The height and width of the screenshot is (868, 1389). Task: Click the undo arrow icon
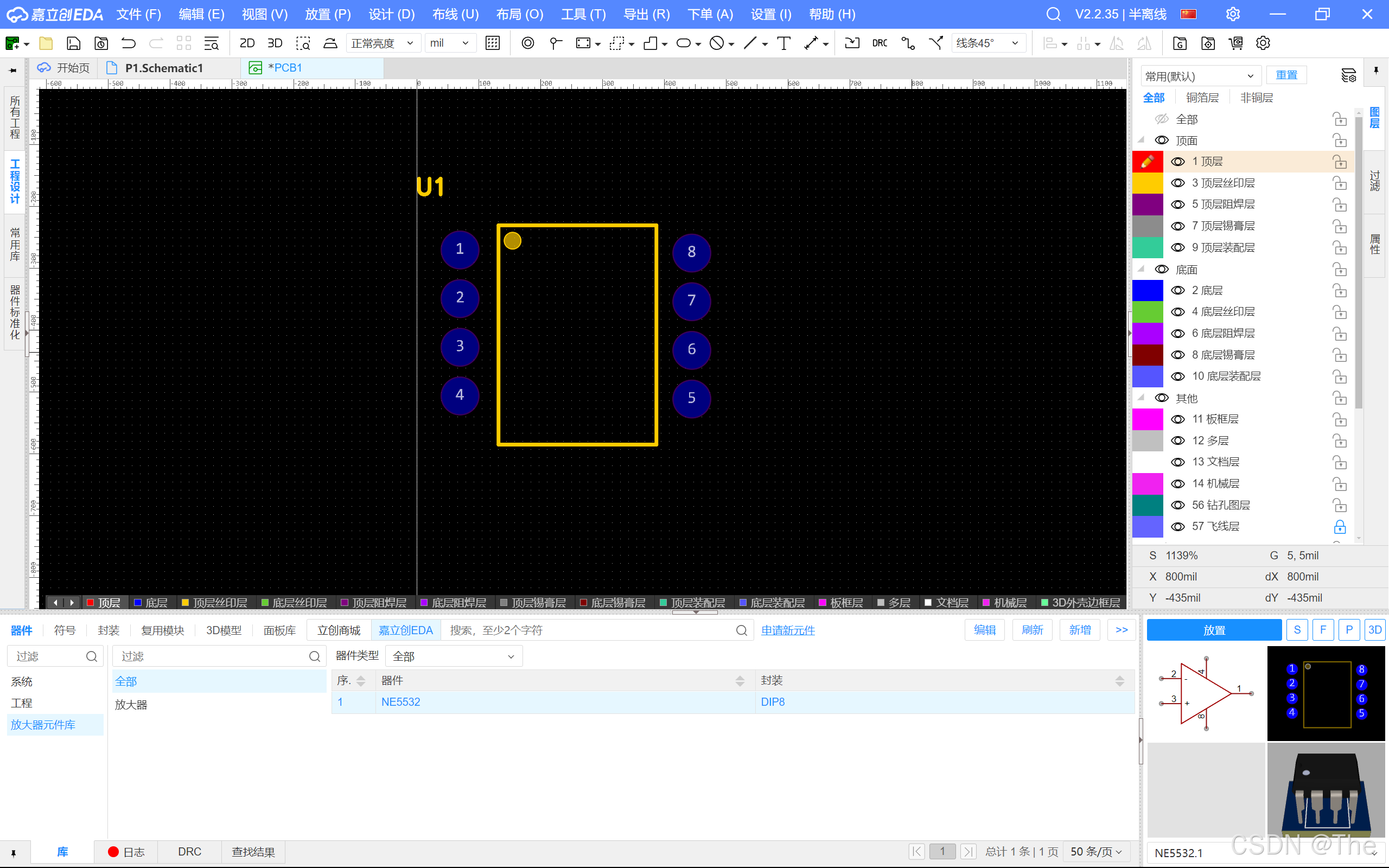[x=129, y=43]
